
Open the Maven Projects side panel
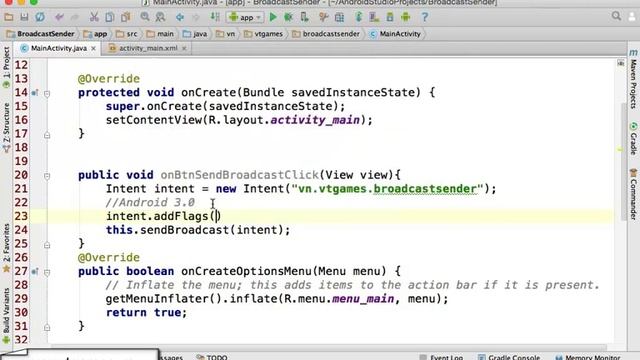point(633,80)
